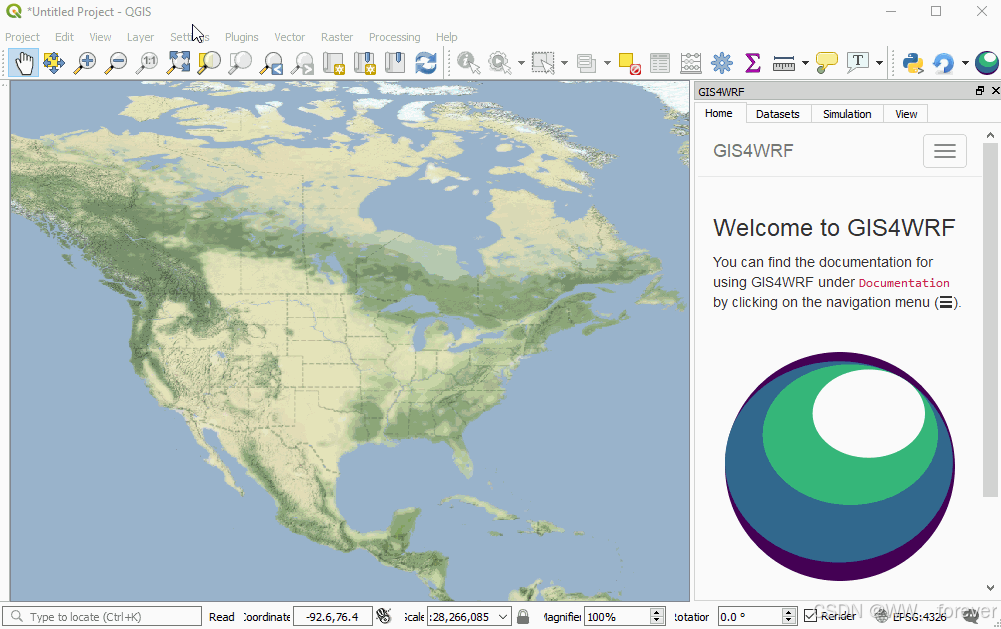
Task: Click the Text Annotation tool
Action: point(858,63)
